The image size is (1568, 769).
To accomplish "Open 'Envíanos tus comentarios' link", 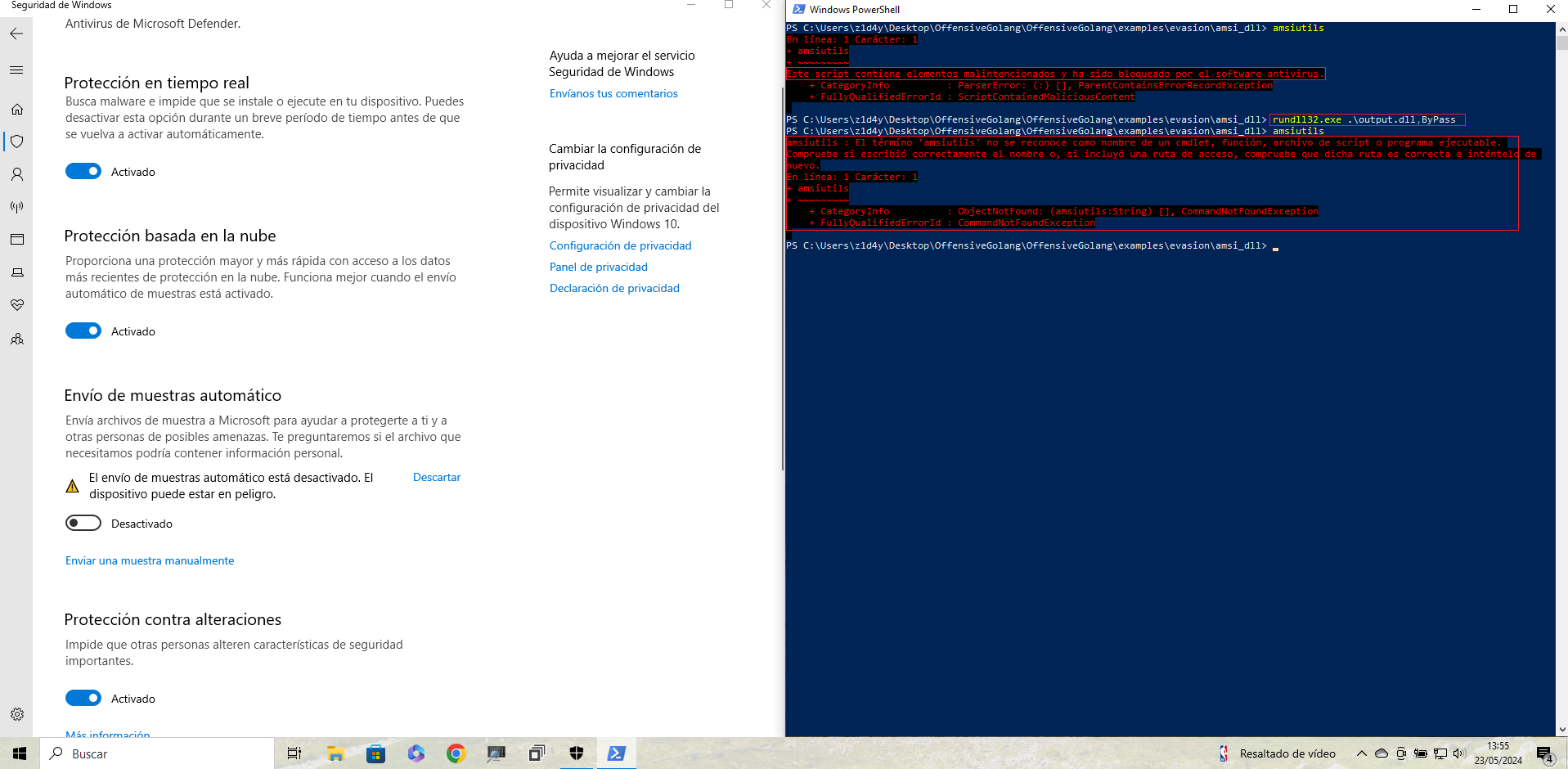I will pos(613,93).
